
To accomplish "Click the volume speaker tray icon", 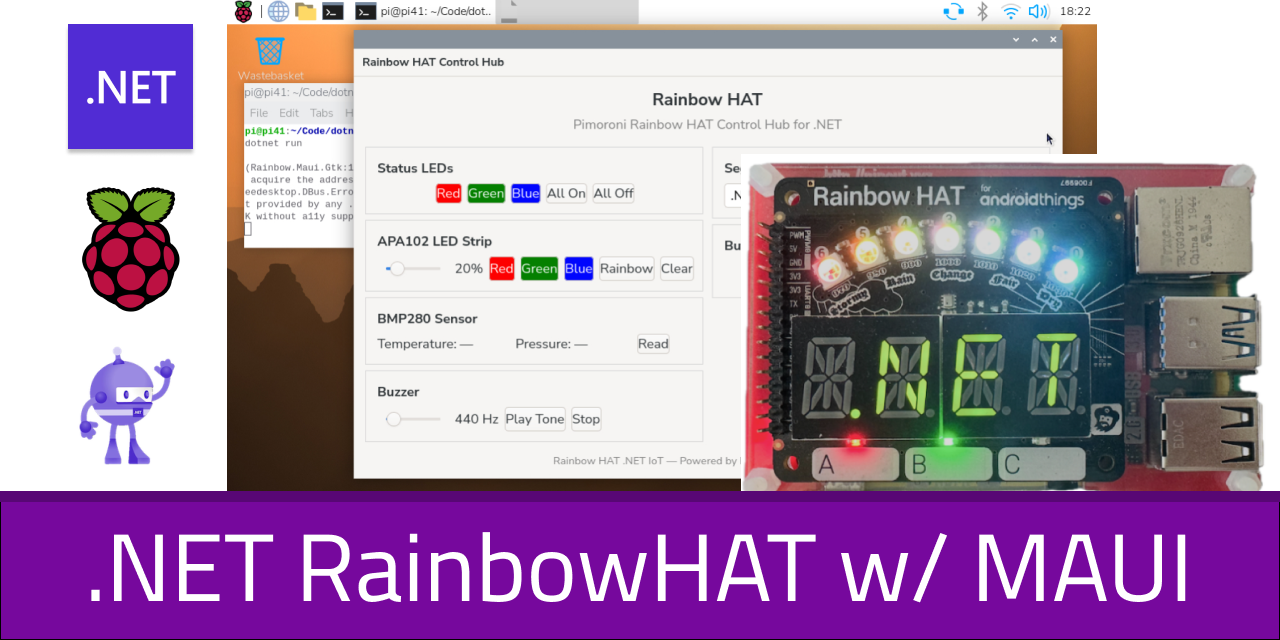I will click(x=1038, y=11).
